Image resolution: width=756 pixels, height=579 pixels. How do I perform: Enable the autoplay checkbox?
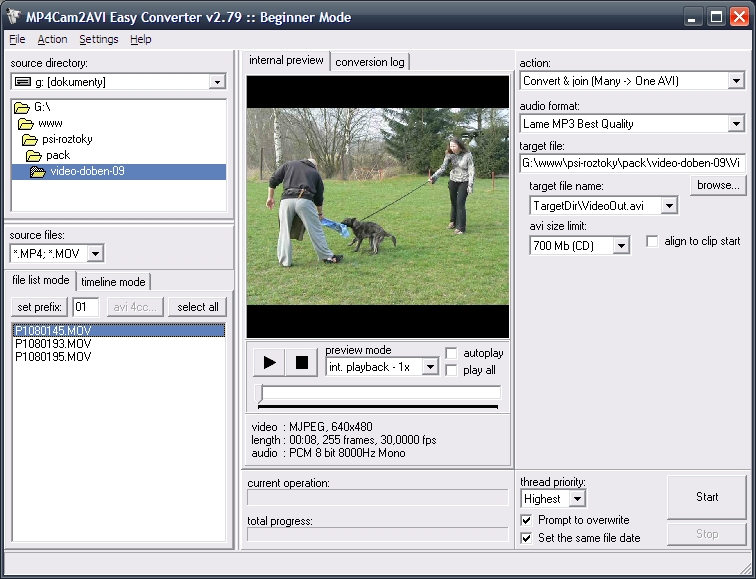[452, 353]
